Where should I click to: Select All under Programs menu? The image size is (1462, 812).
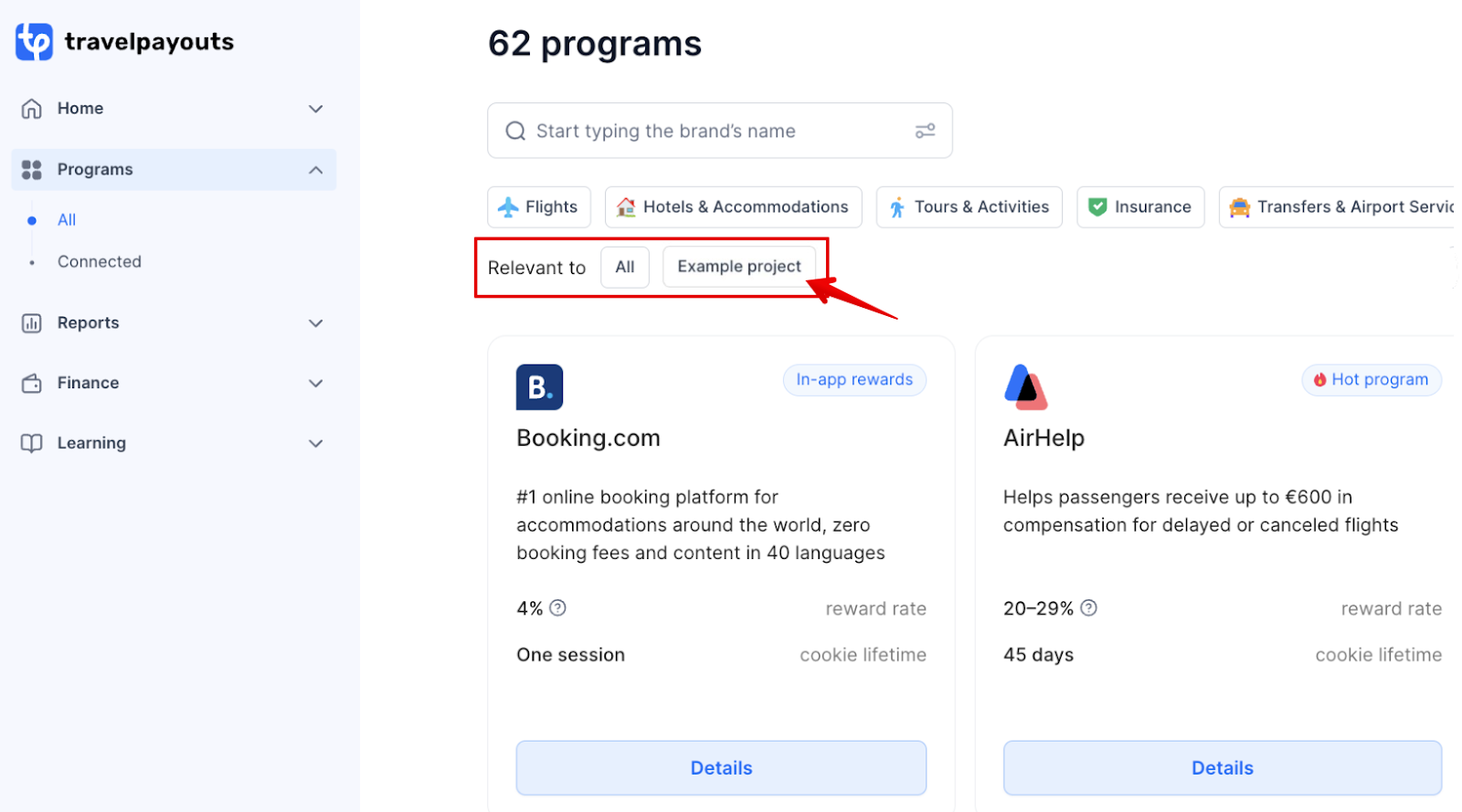click(67, 220)
